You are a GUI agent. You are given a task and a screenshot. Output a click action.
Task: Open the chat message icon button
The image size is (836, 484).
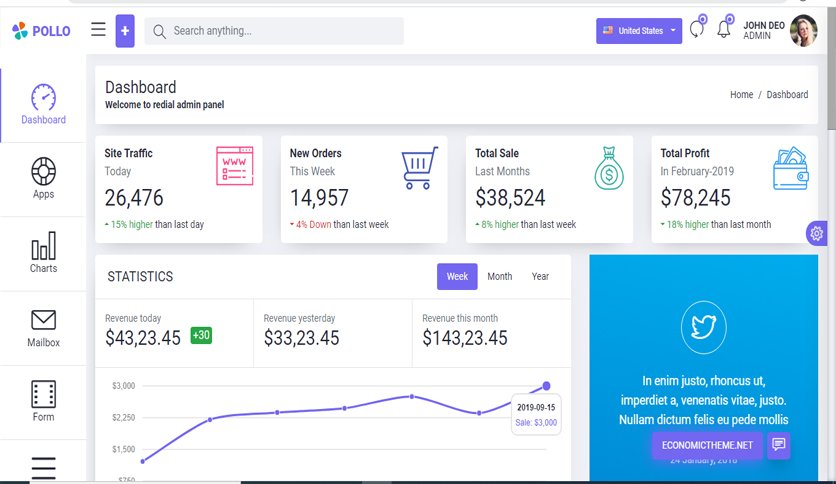tap(778, 445)
